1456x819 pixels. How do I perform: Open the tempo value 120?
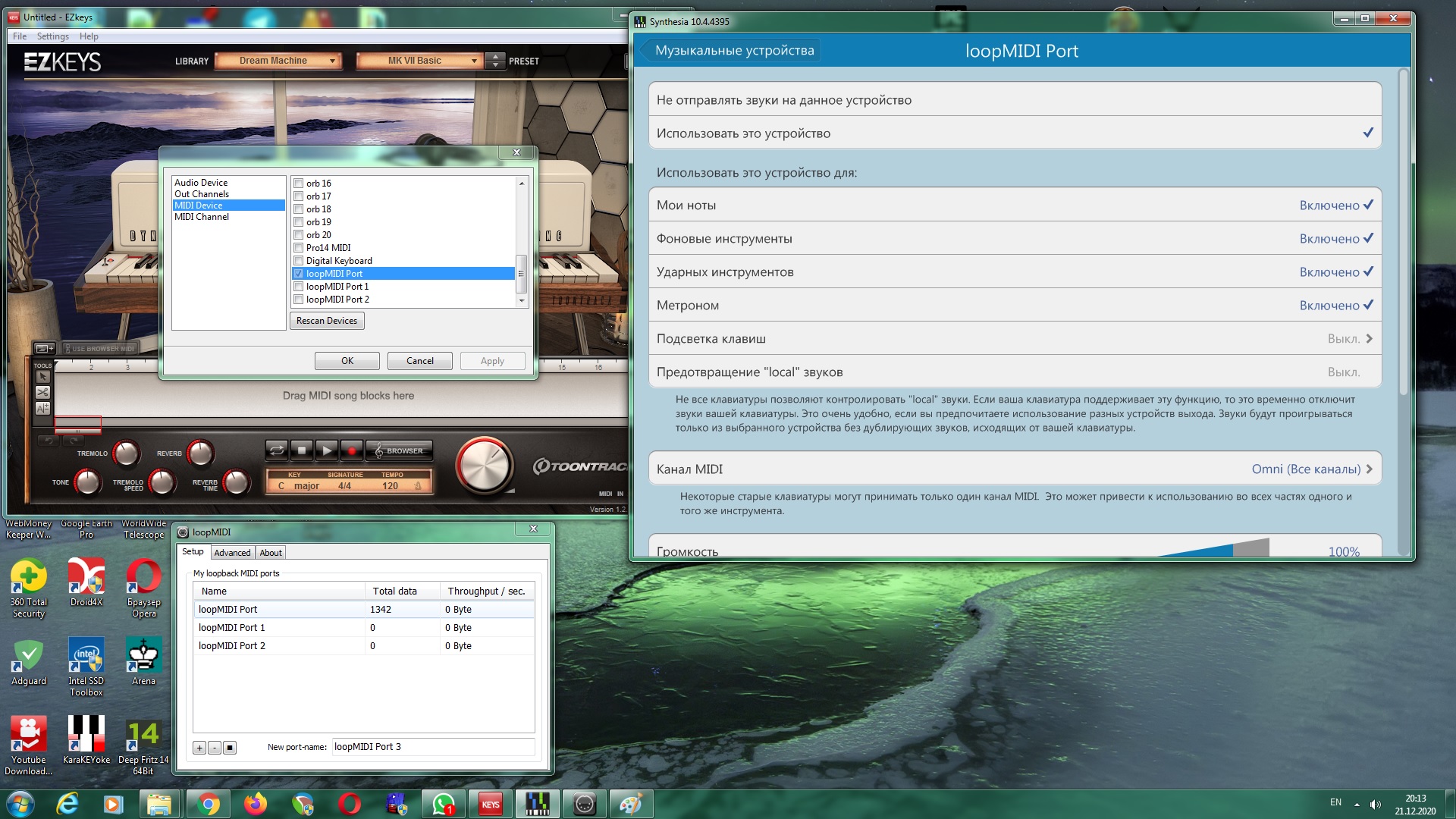(390, 486)
